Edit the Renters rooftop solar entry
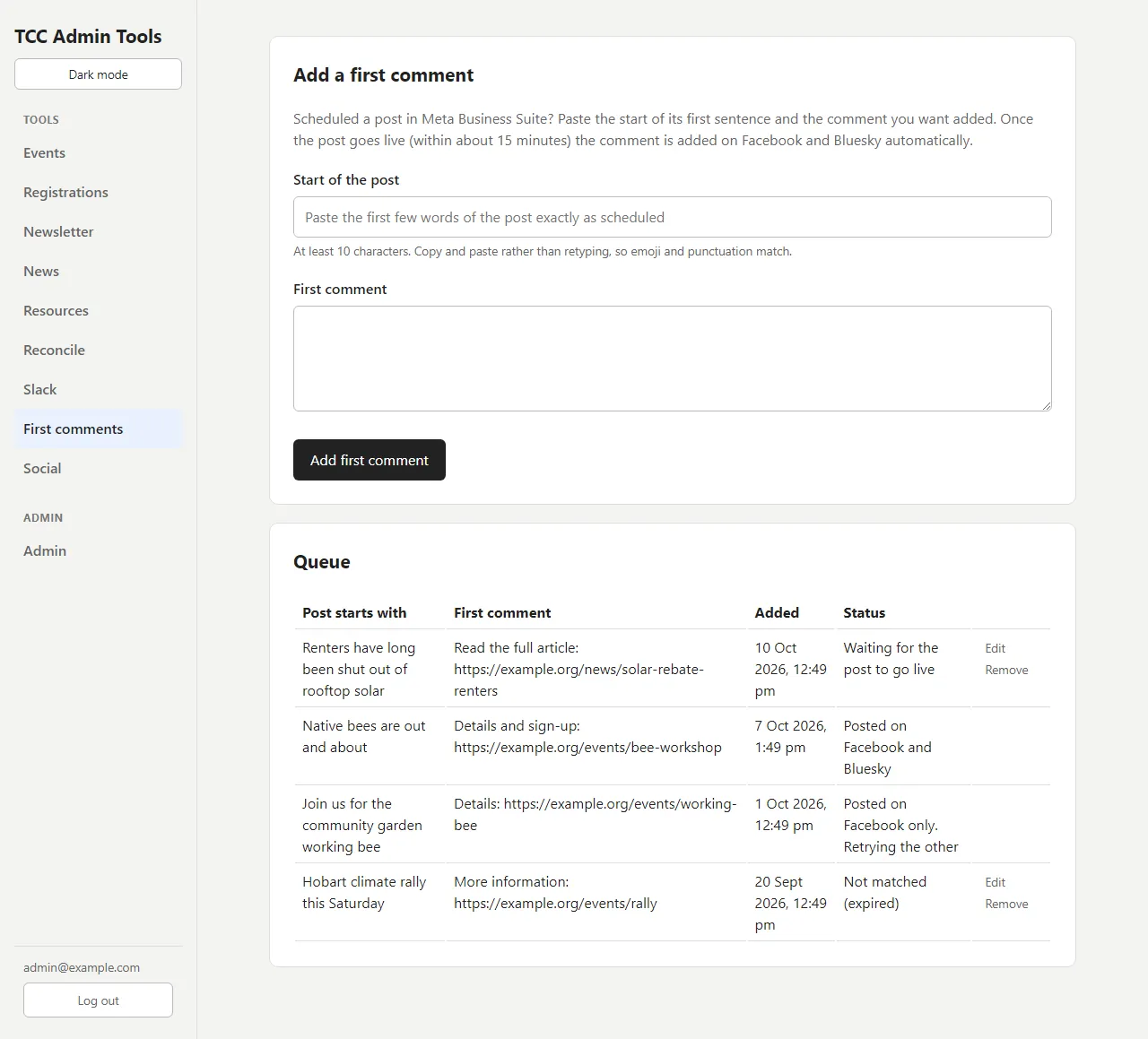The image size is (1148, 1039). (995, 648)
